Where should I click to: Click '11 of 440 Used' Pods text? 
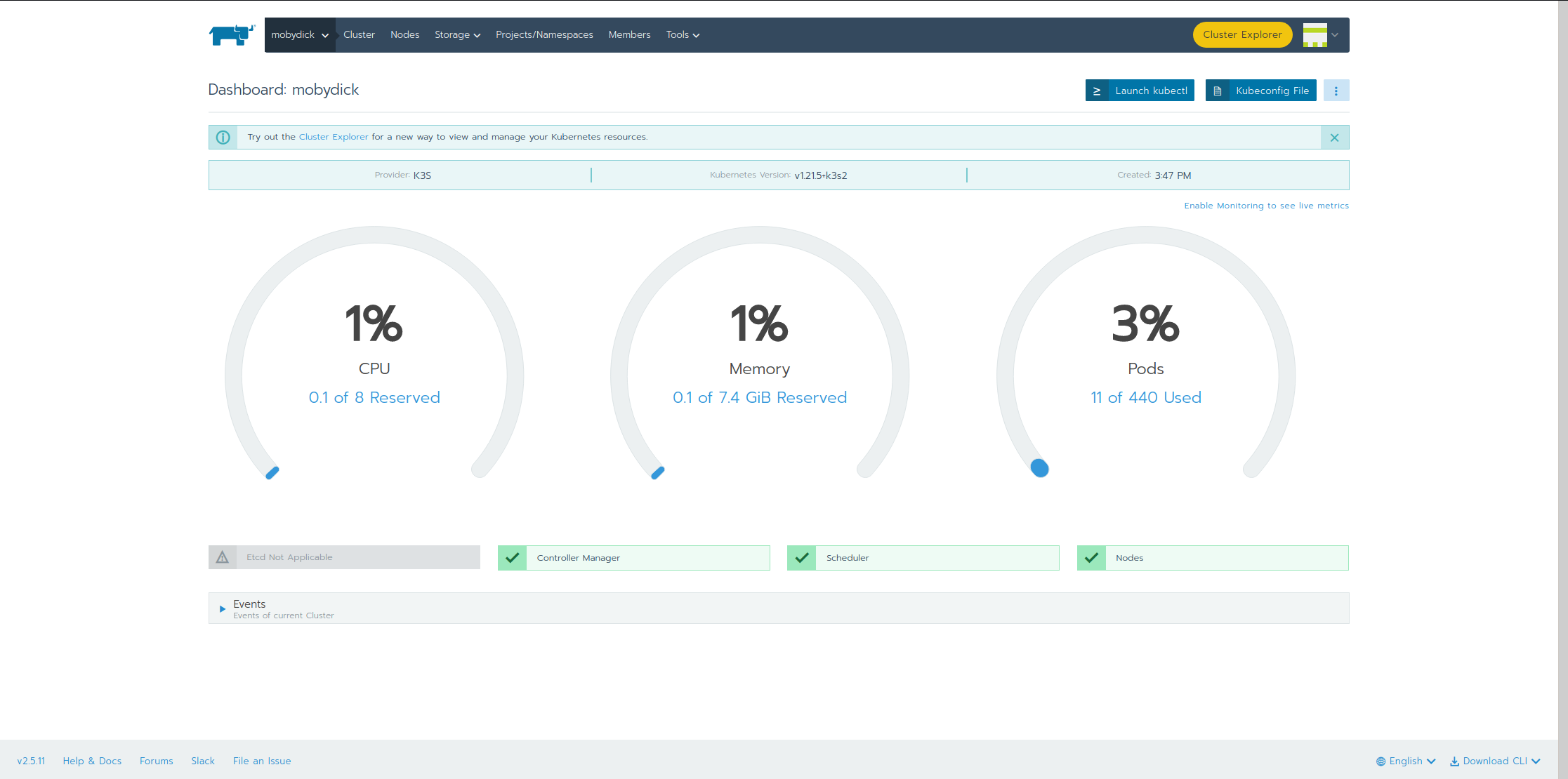tap(1146, 397)
